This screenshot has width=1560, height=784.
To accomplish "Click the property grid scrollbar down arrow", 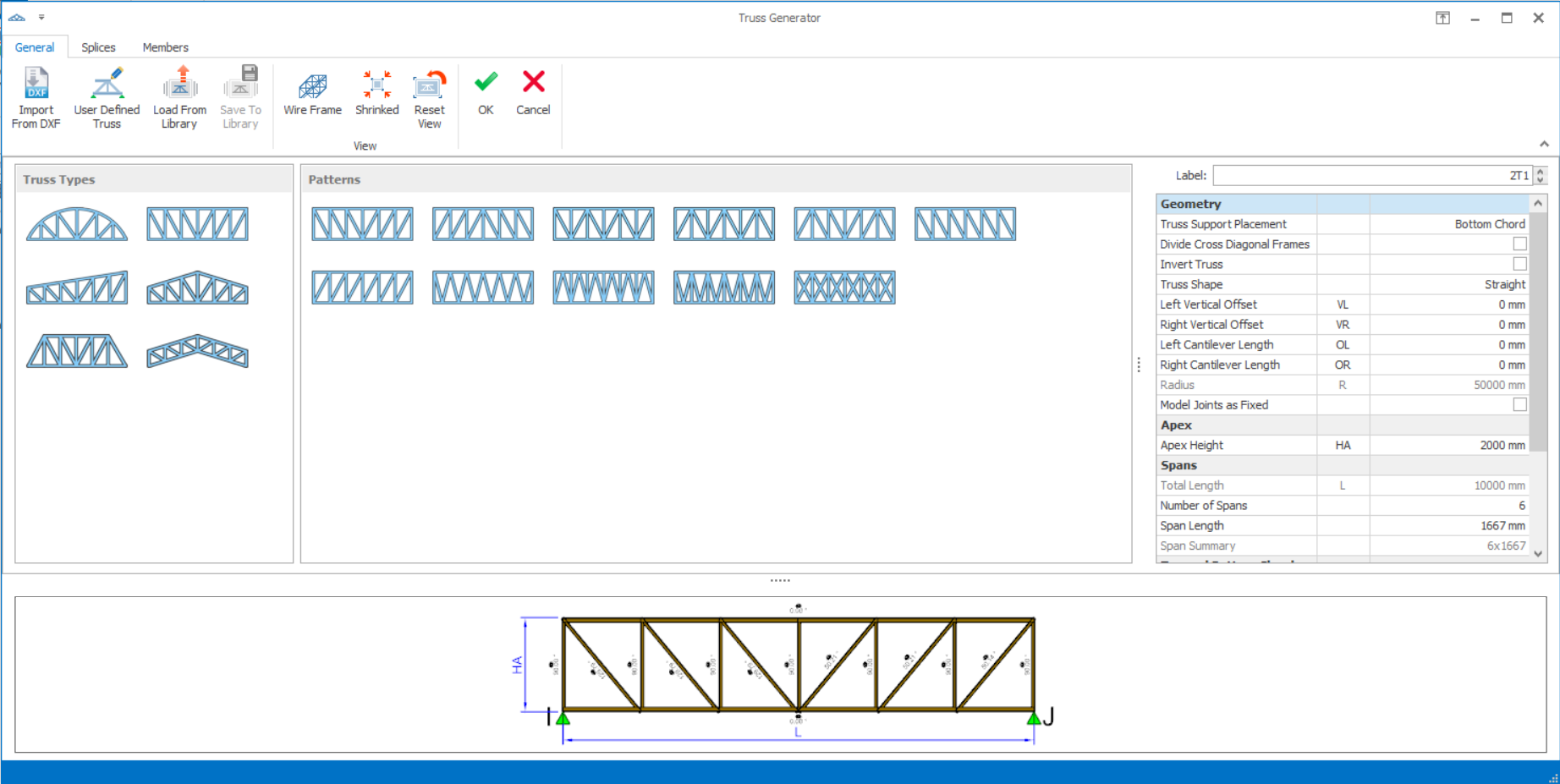I will [1538, 554].
